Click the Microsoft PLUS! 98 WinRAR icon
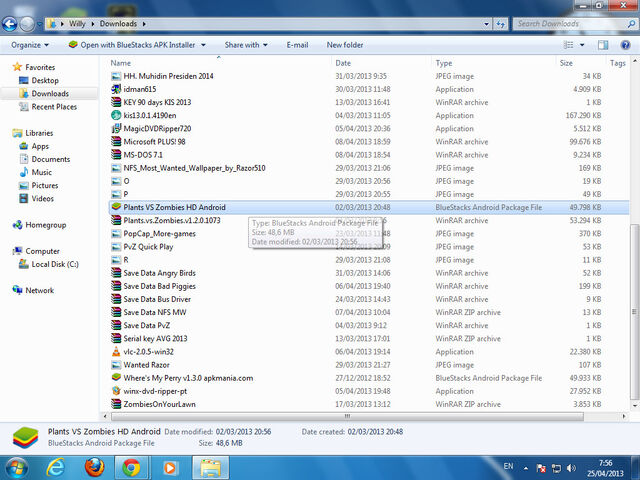 [x=116, y=142]
